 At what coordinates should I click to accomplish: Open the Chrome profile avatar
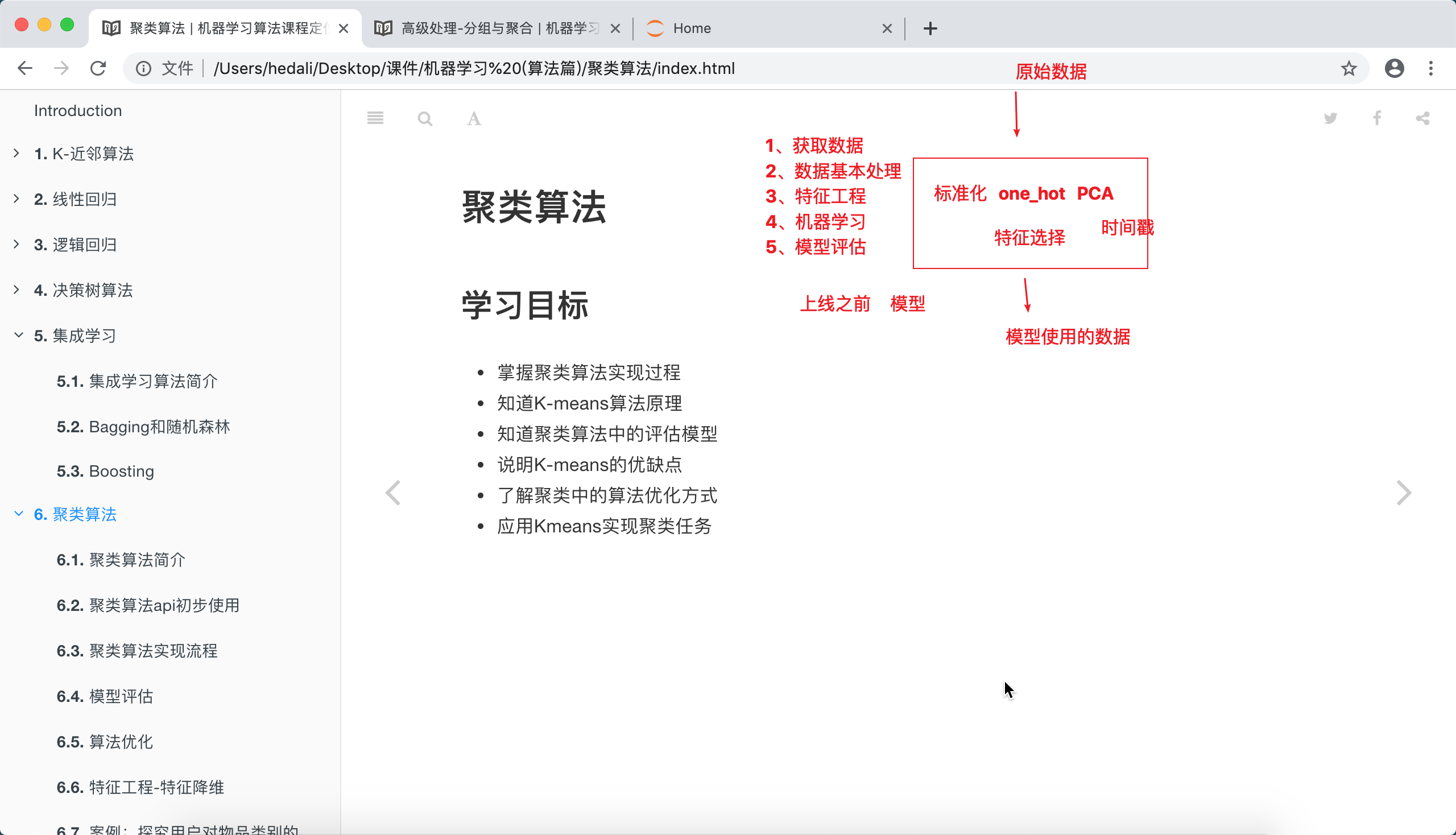click(1394, 68)
